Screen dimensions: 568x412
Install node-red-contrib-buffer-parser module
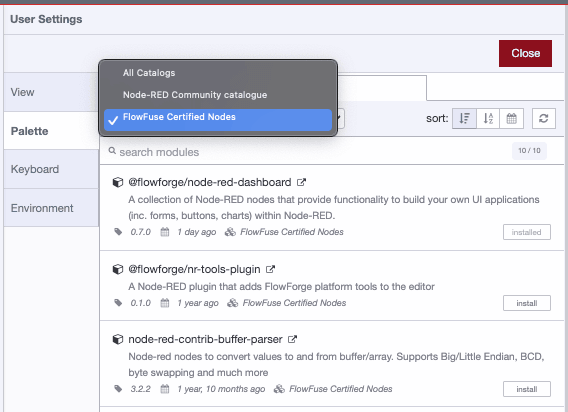pyautogui.click(x=527, y=389)
